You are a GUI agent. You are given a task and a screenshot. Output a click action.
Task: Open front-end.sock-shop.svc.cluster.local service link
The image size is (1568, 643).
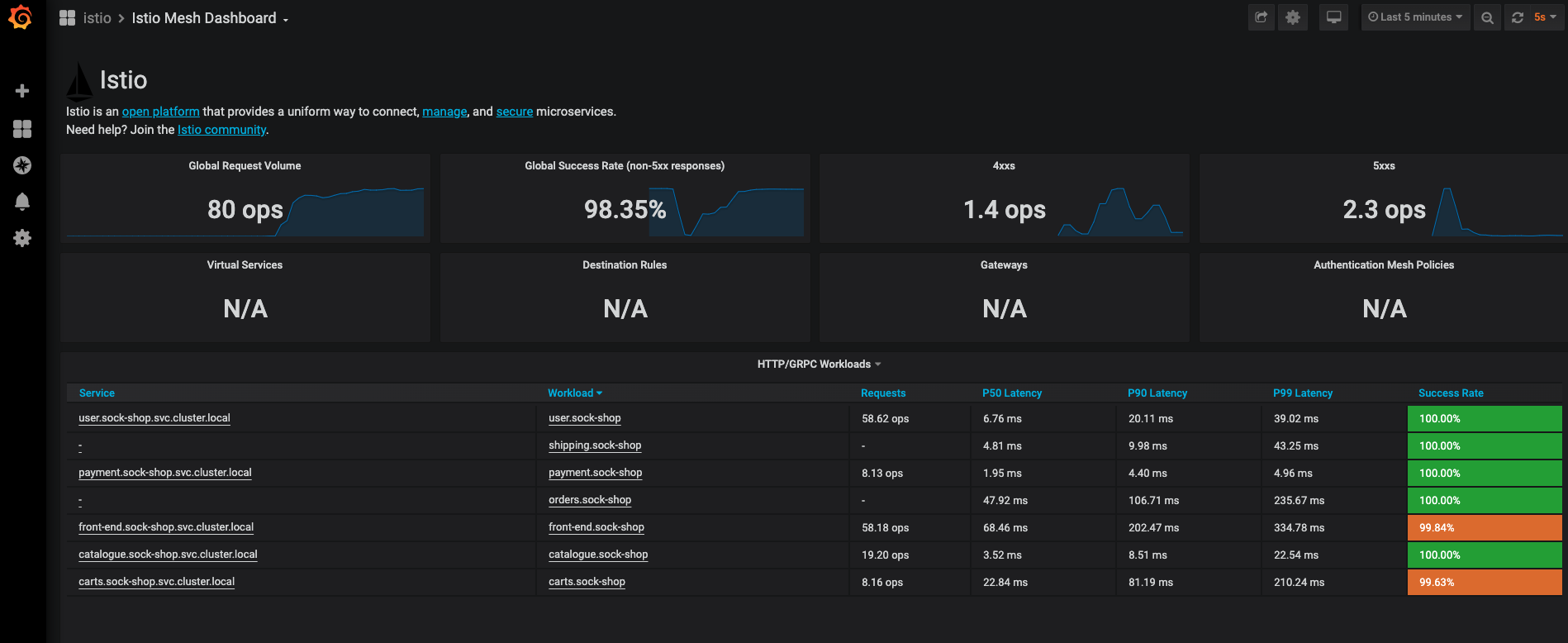click(x=166, y=527)
